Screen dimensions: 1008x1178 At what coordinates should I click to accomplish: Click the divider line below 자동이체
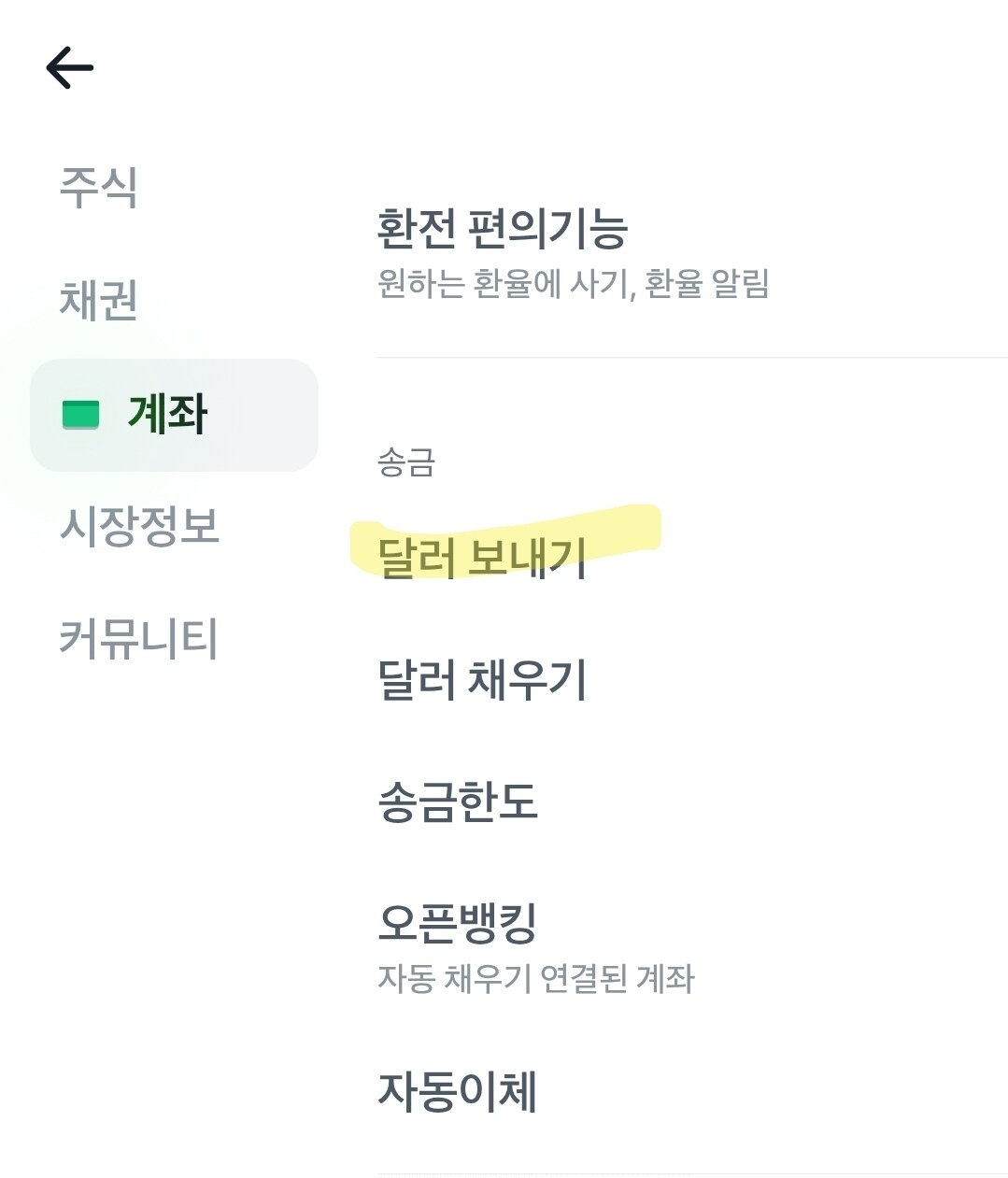tap(692, 1174)
